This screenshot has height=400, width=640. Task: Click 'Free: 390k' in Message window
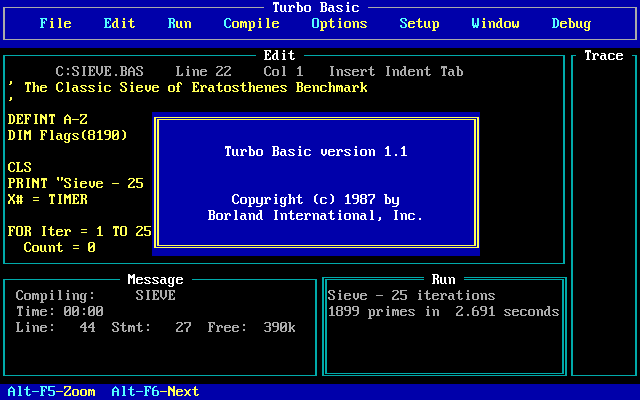(251, 327)
